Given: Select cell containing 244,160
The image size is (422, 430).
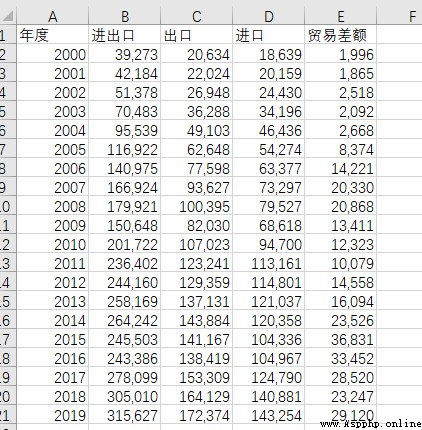Looking at the screenshot, I should tap(125, 282).
